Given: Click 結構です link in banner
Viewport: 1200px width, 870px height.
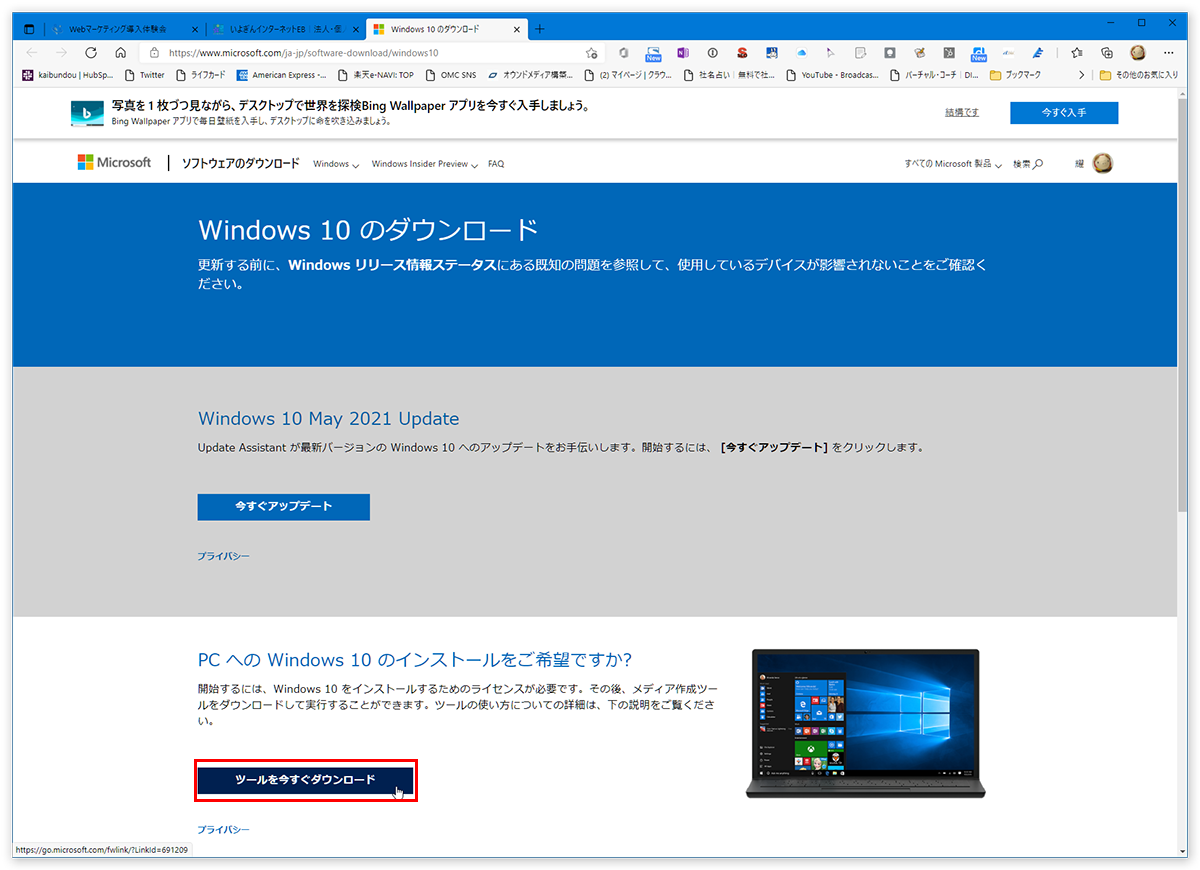Looking at the screenshot, I should [962, 113].
